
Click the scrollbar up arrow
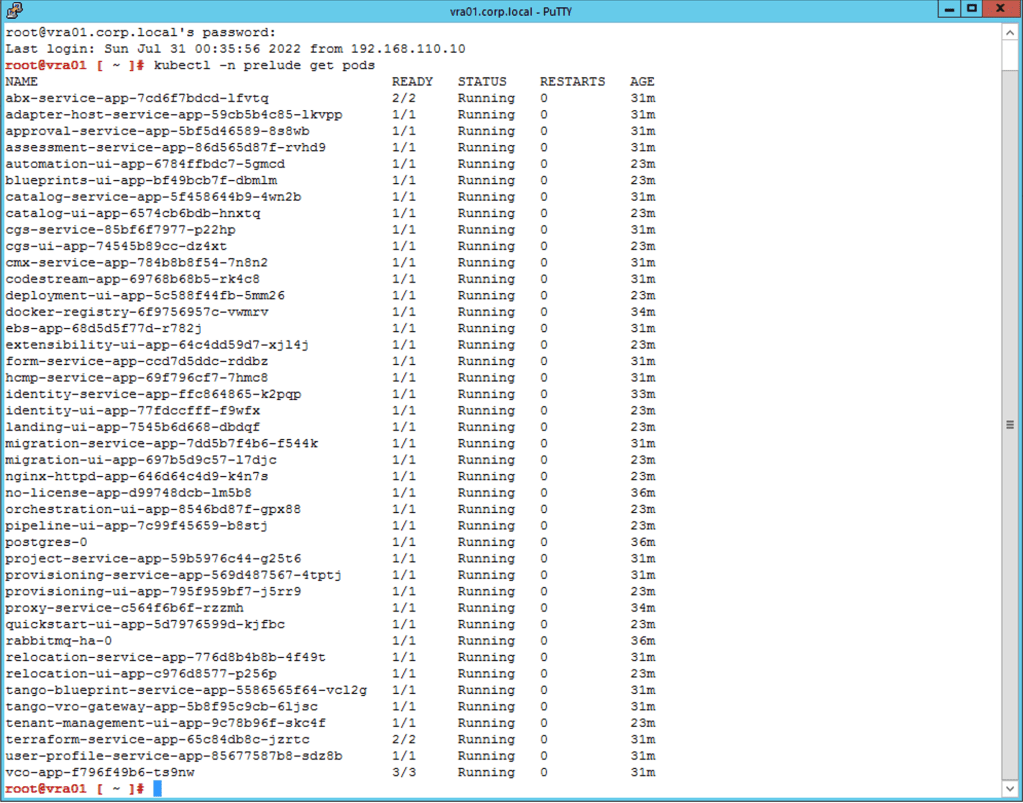(x=1010, y=31)
